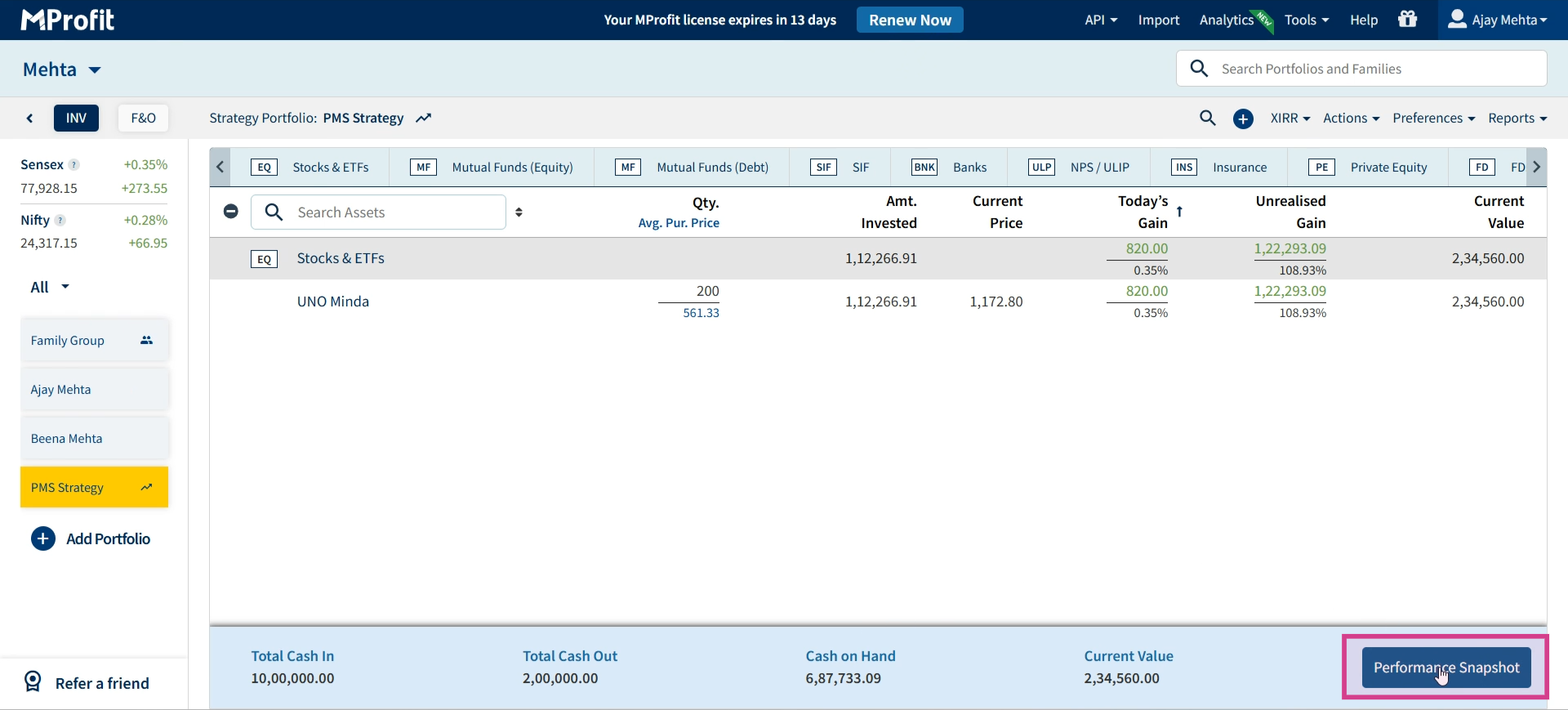The height and width of the screenshot is (710, 1568).
Task: Expand the All filter dropdown
Action: point(50,287)
